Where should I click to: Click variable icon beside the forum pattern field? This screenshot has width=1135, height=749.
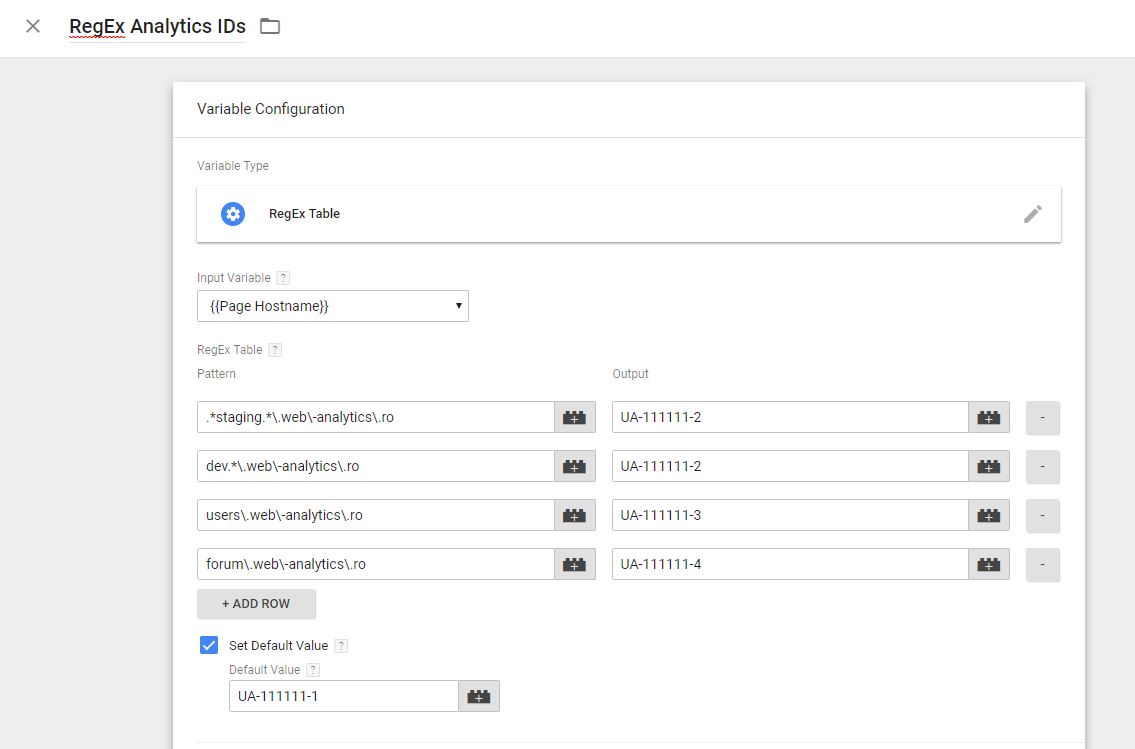coord(575,565)
